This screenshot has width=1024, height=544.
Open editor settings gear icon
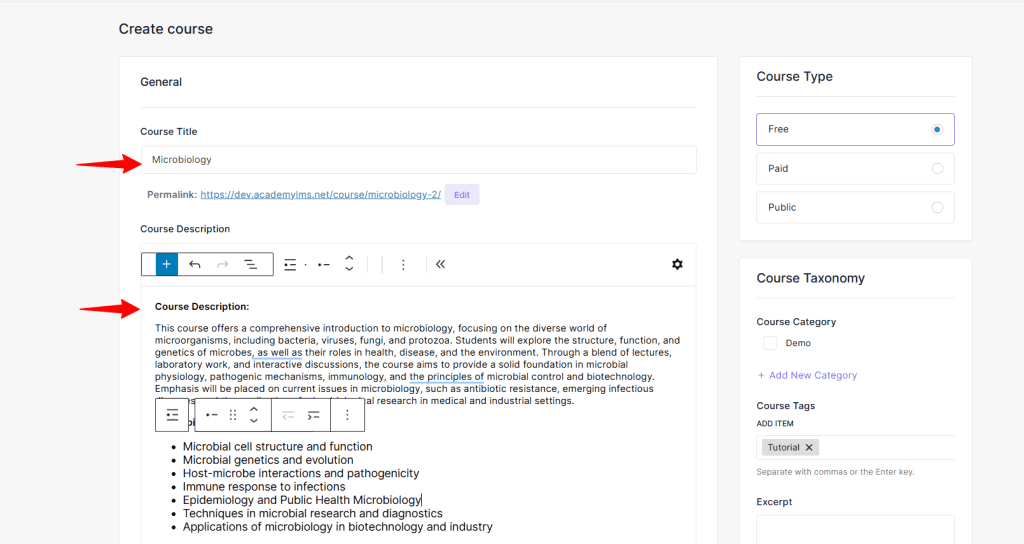tap(677, 264)
